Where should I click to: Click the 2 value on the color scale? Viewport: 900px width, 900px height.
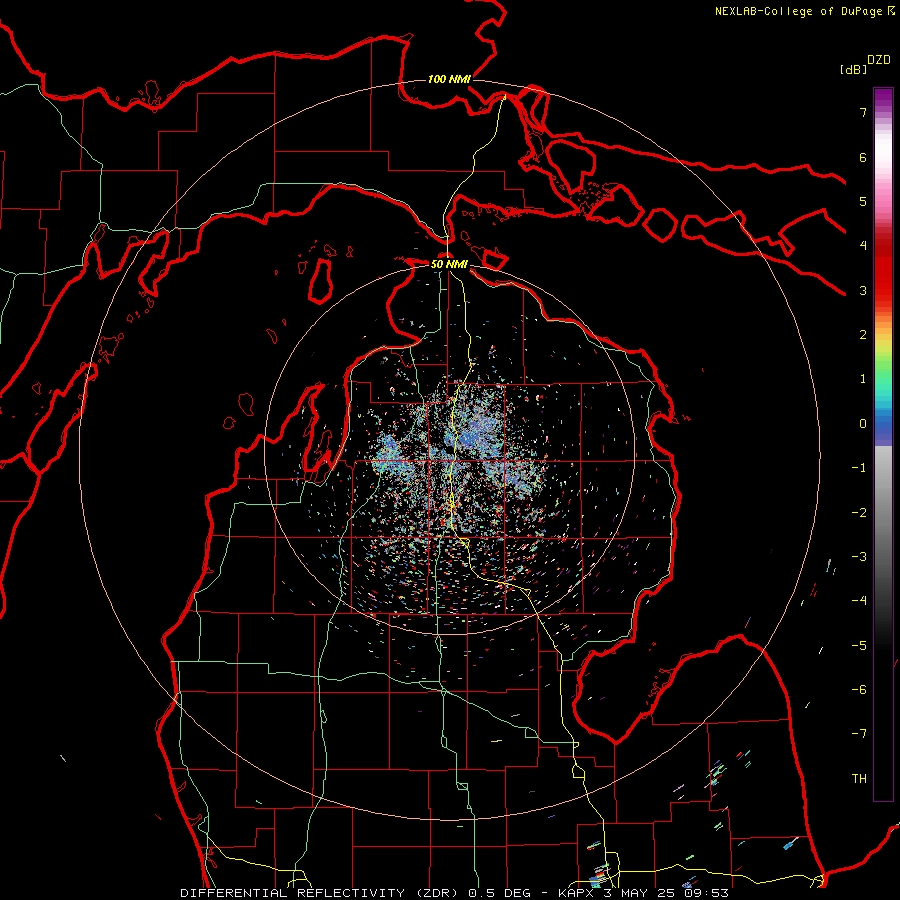[863, 335]
